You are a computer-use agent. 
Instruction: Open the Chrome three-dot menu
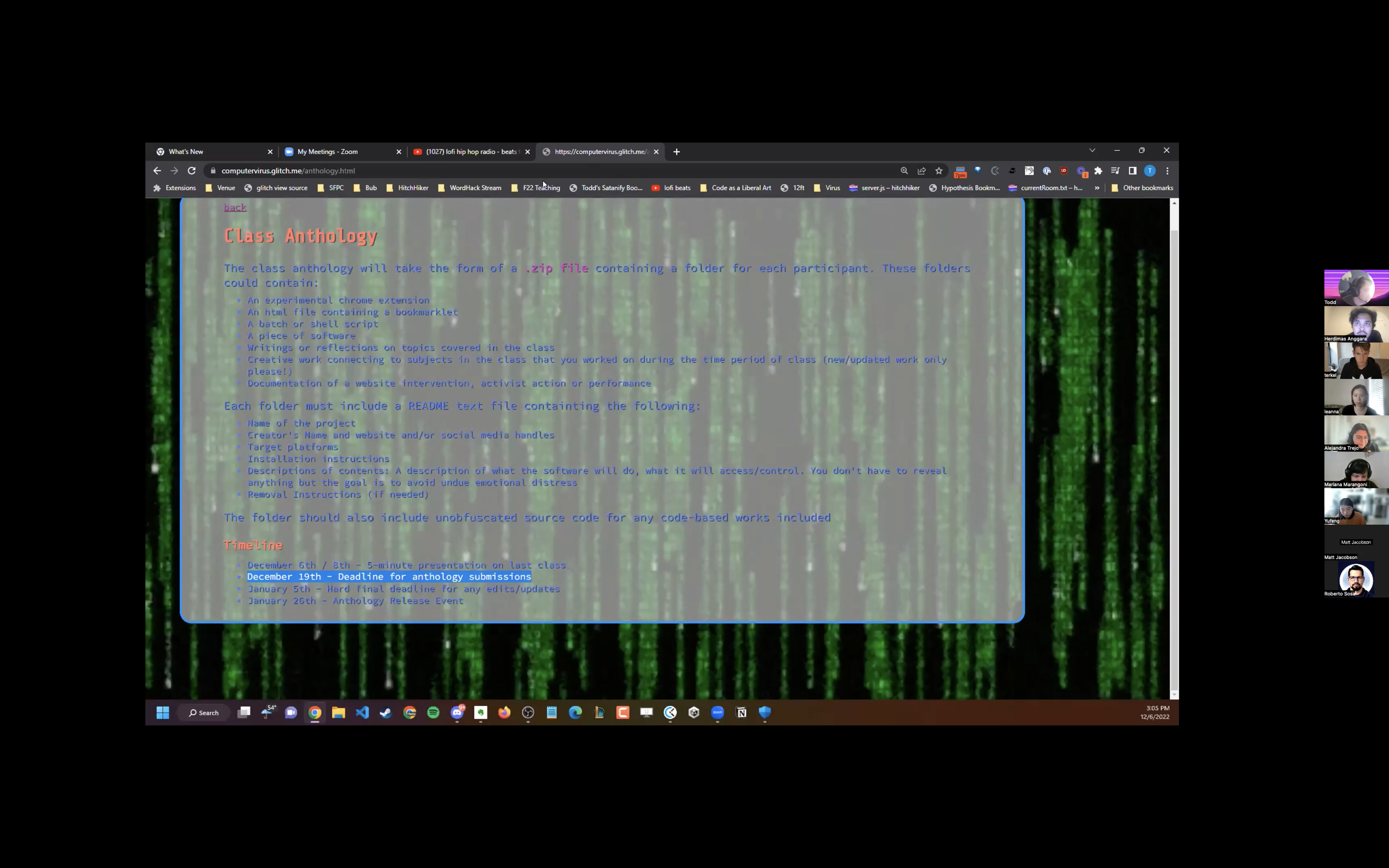coord(1167,170)
